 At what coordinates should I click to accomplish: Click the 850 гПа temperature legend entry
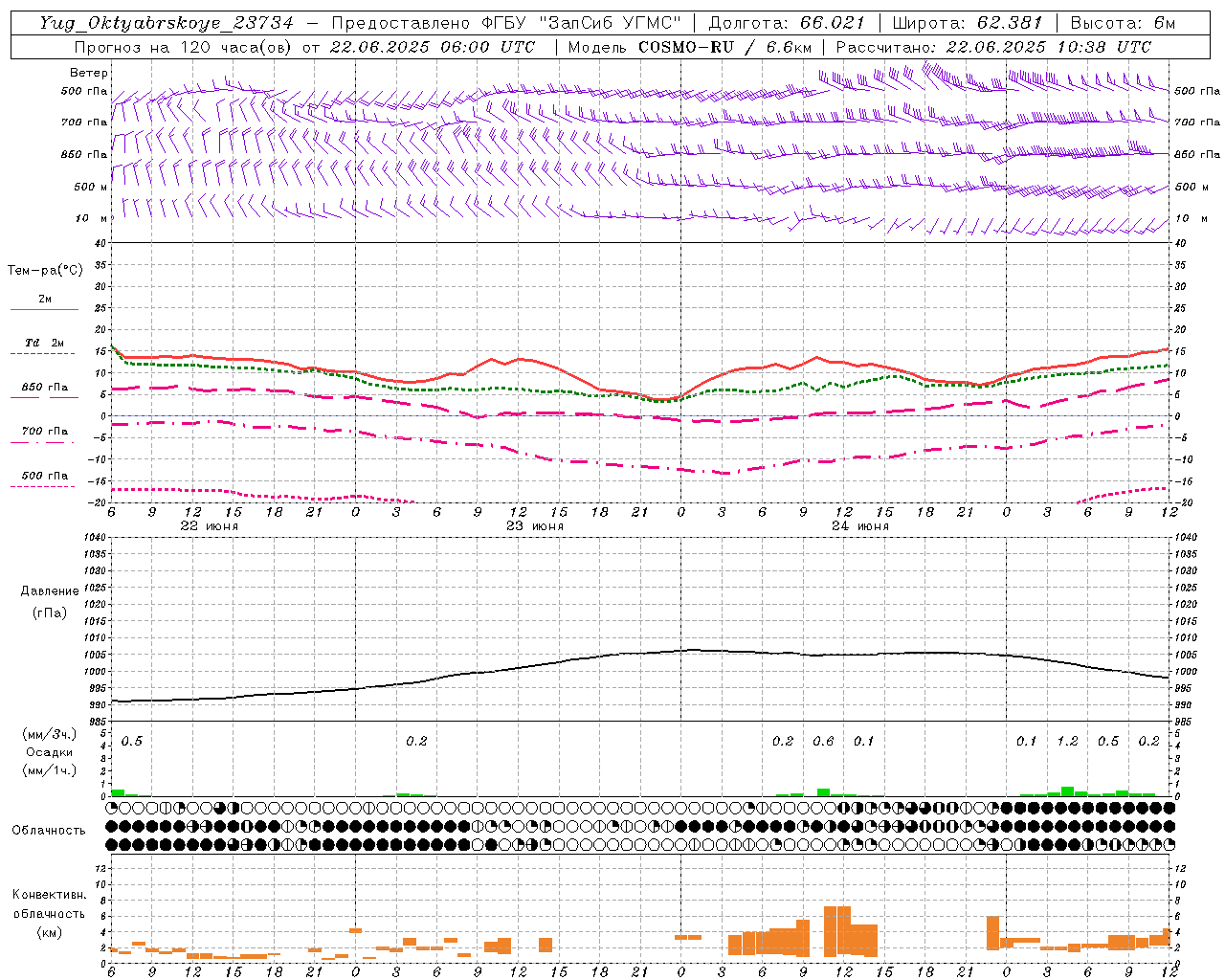coord(45,387)
